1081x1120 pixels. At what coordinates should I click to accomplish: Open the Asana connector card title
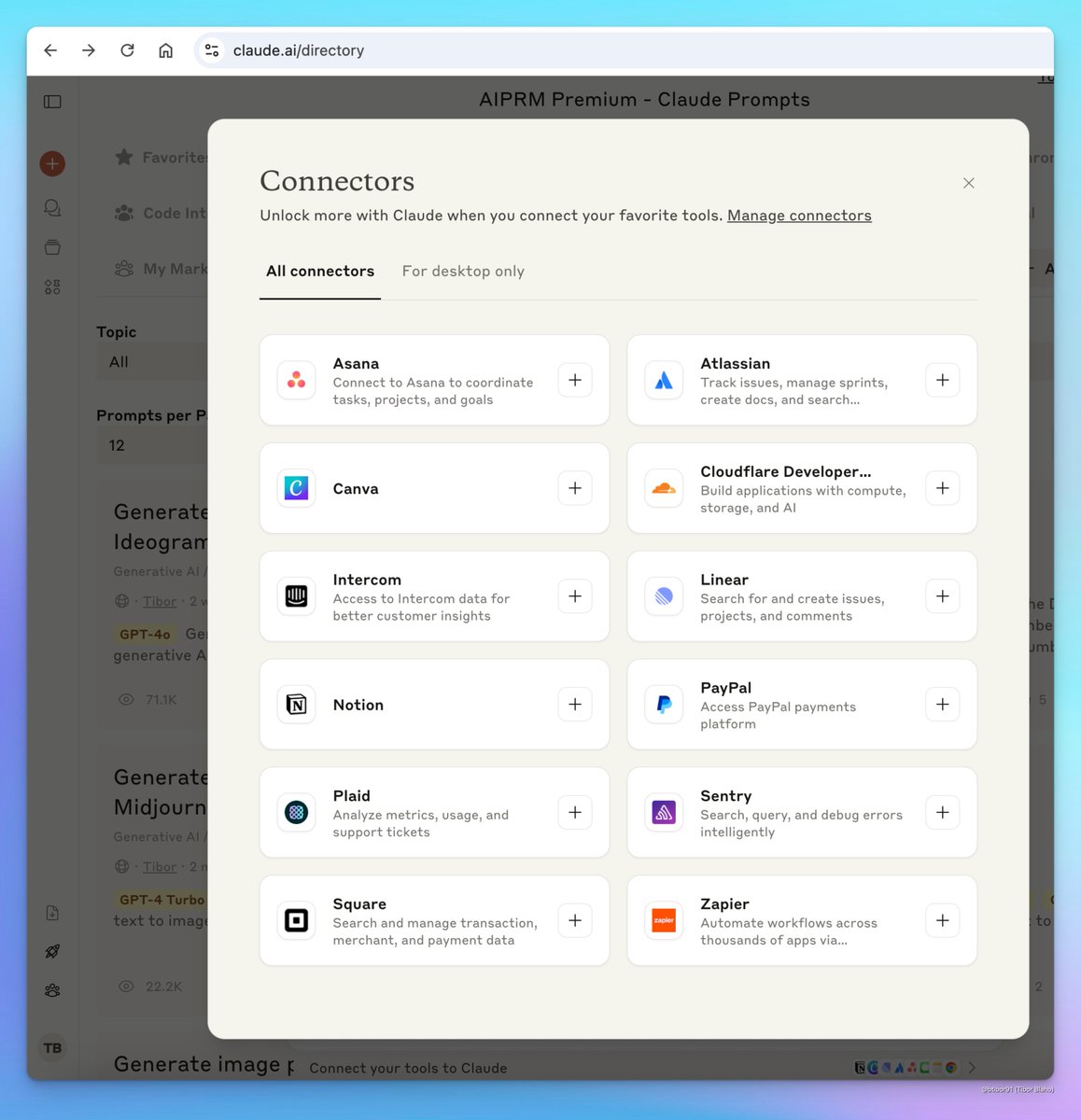tap(356, 364)
